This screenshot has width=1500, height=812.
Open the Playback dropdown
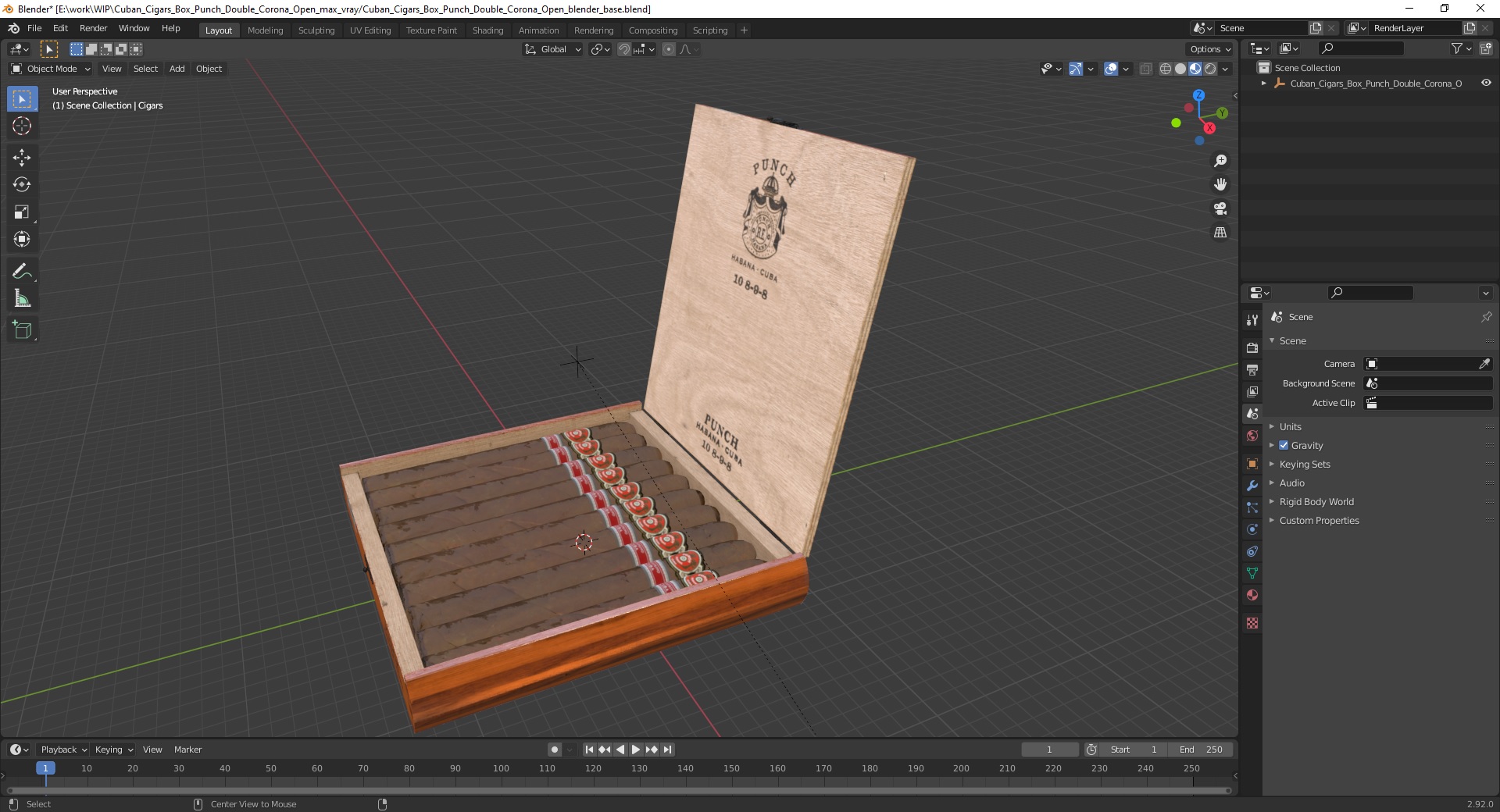click(x=63, y=750)
